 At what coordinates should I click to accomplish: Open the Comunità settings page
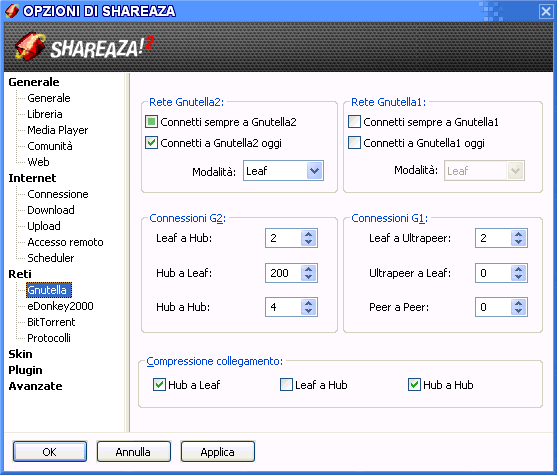coord(50,146)
